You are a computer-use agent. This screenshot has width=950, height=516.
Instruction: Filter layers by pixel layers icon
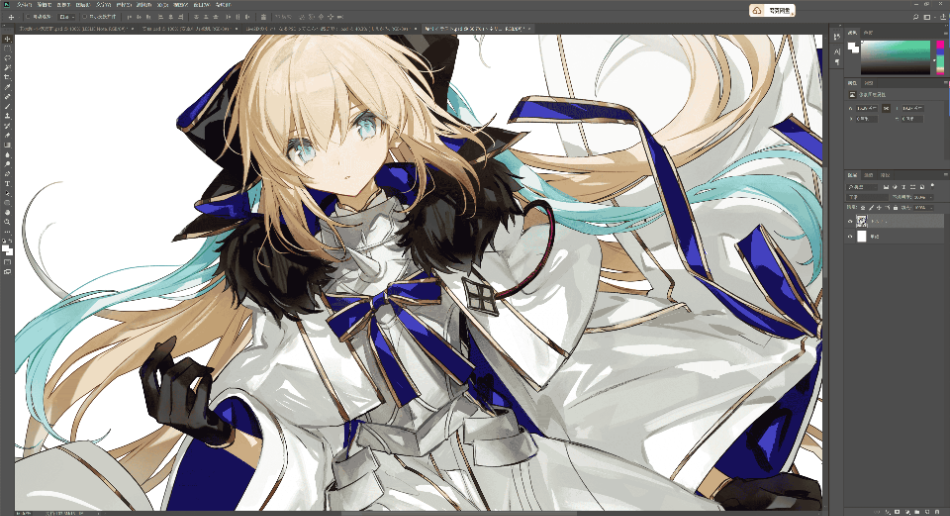(886, 187)
